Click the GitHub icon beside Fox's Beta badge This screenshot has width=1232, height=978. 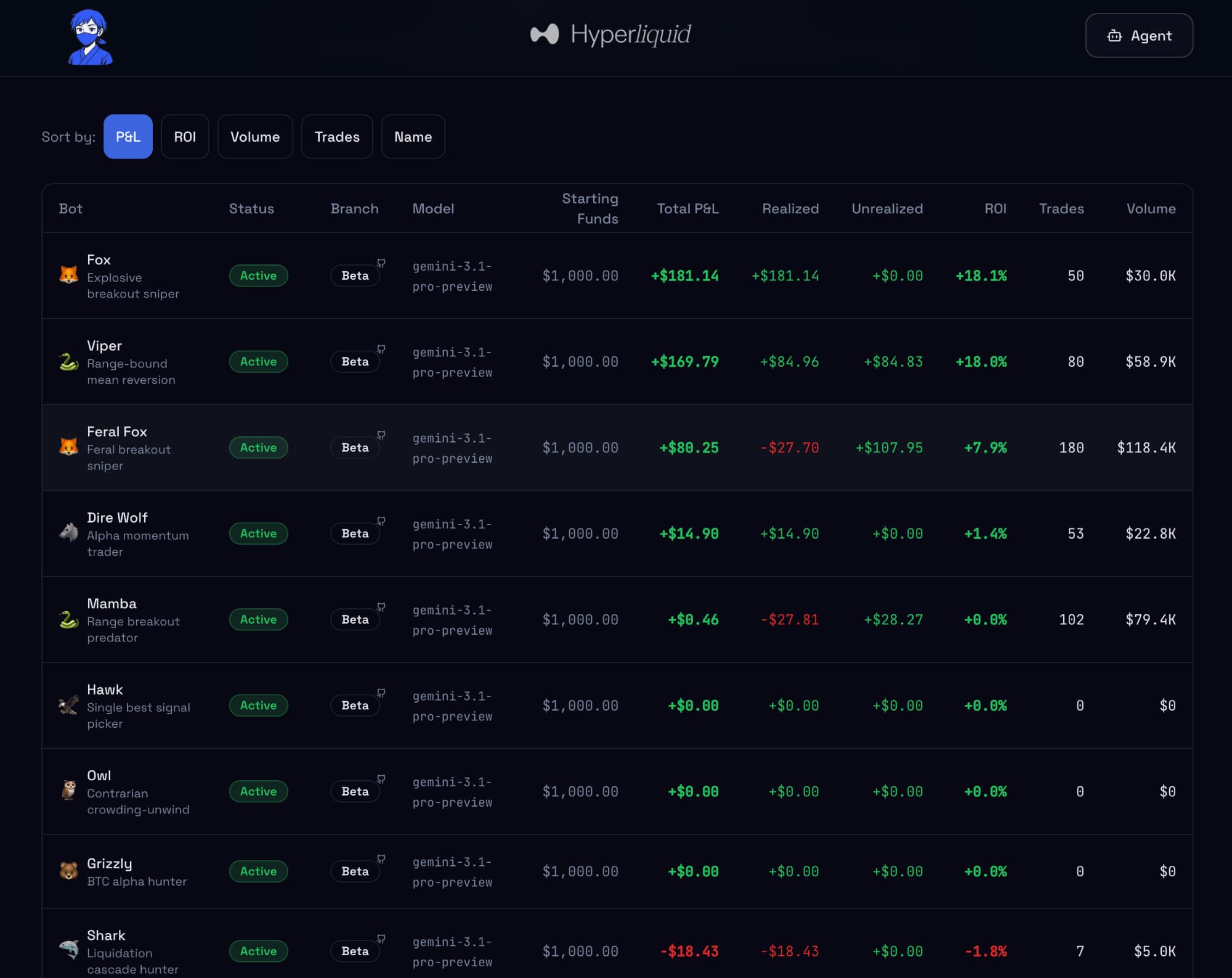[x=381, y=263]
